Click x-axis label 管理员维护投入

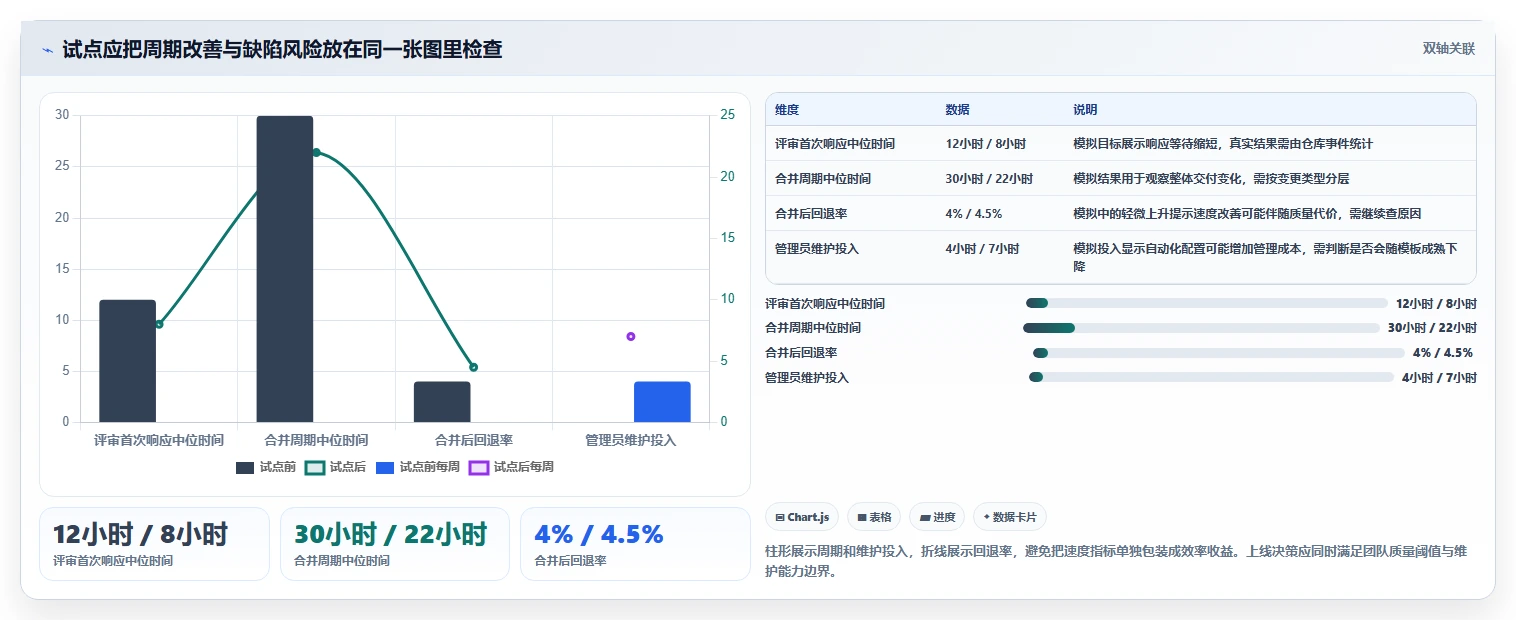click(631, 440)
